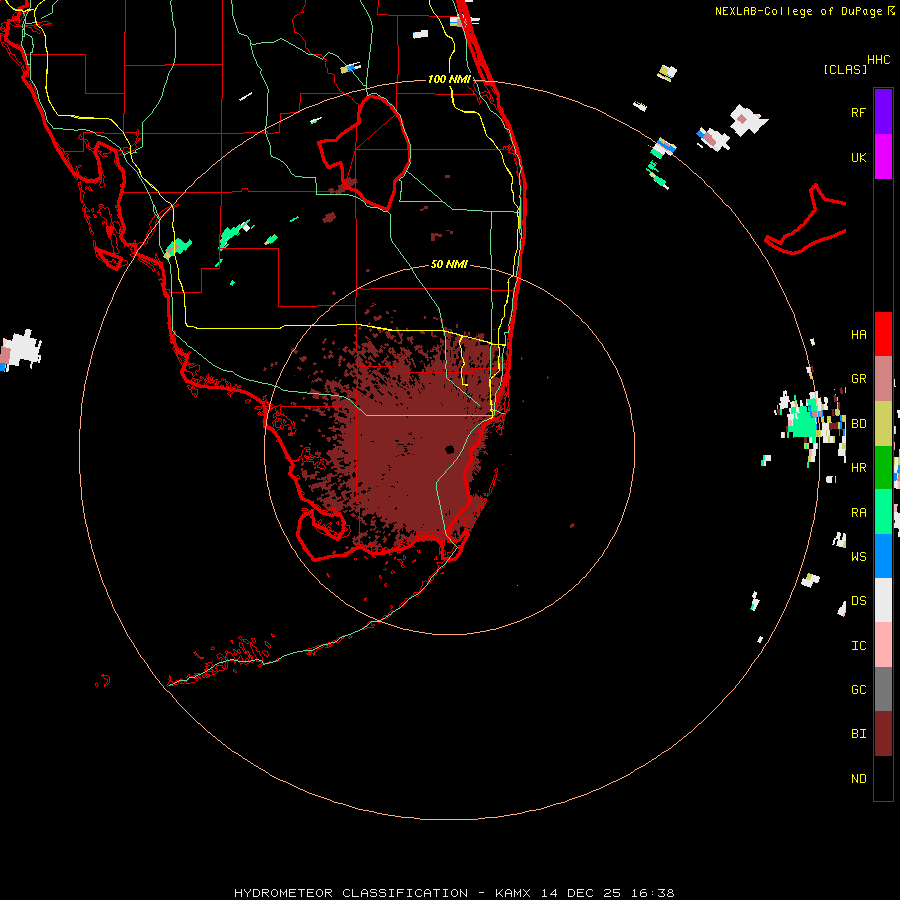
Task: Click the purple RF color swatch
Action: (883, 111)
